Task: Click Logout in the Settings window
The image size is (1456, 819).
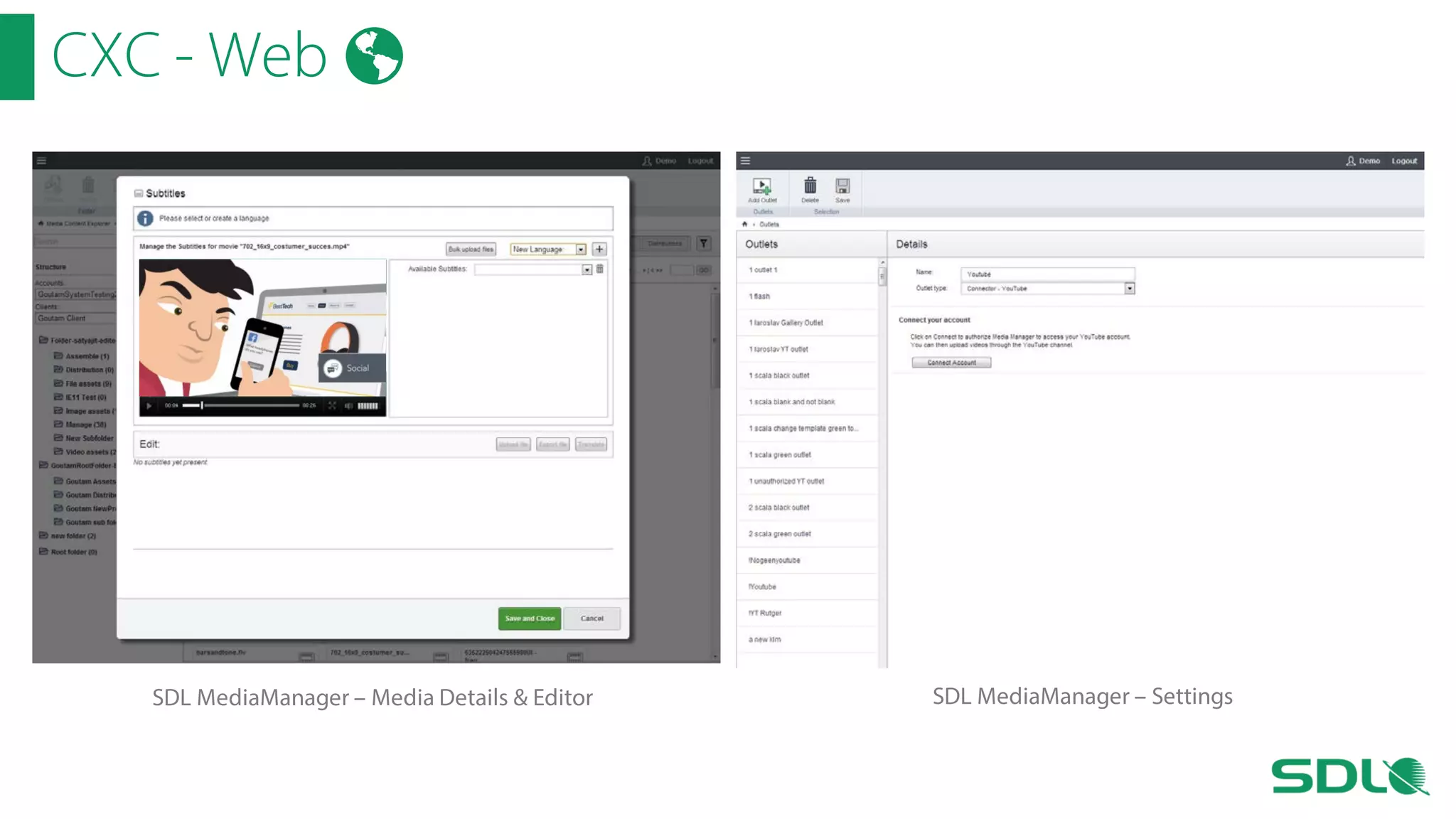Action: (x=1404, y=161)
